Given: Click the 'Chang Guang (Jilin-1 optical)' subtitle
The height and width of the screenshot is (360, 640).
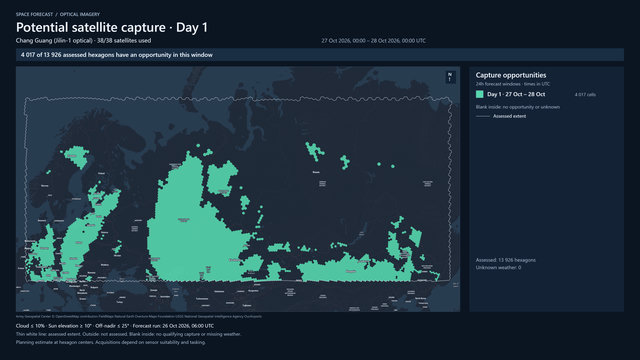Looking at the screenshot, I should click(83, 40).
